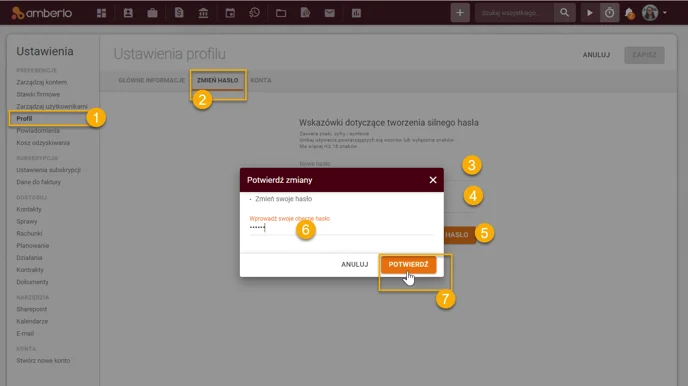Screen dimensions: 688x386
Task: Open Planowanie in sidebar
Action: (x=33, y=246)
